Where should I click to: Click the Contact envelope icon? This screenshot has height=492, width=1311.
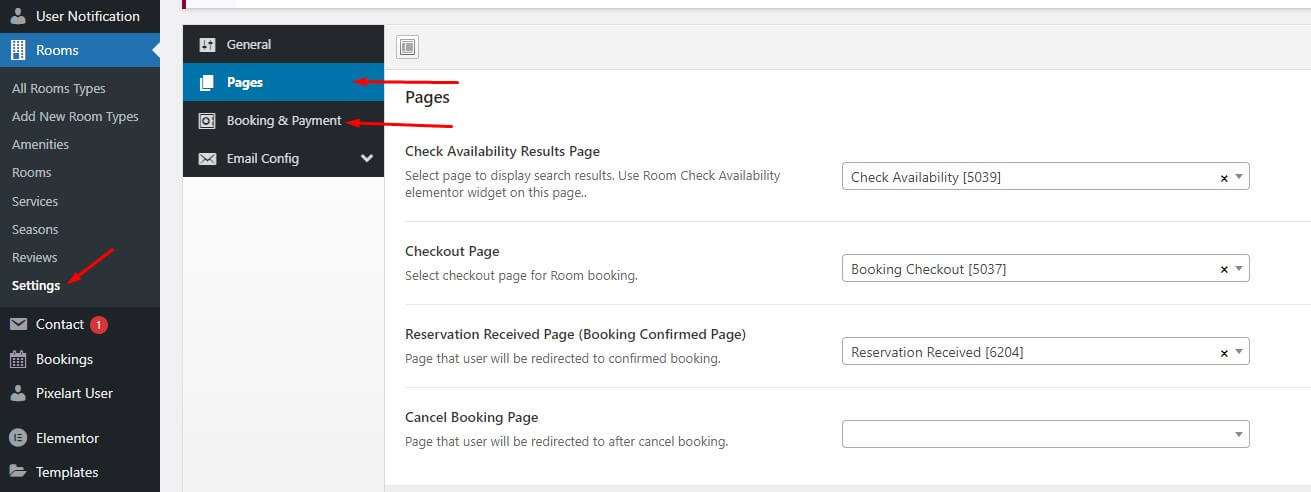[x=18, y=324]
